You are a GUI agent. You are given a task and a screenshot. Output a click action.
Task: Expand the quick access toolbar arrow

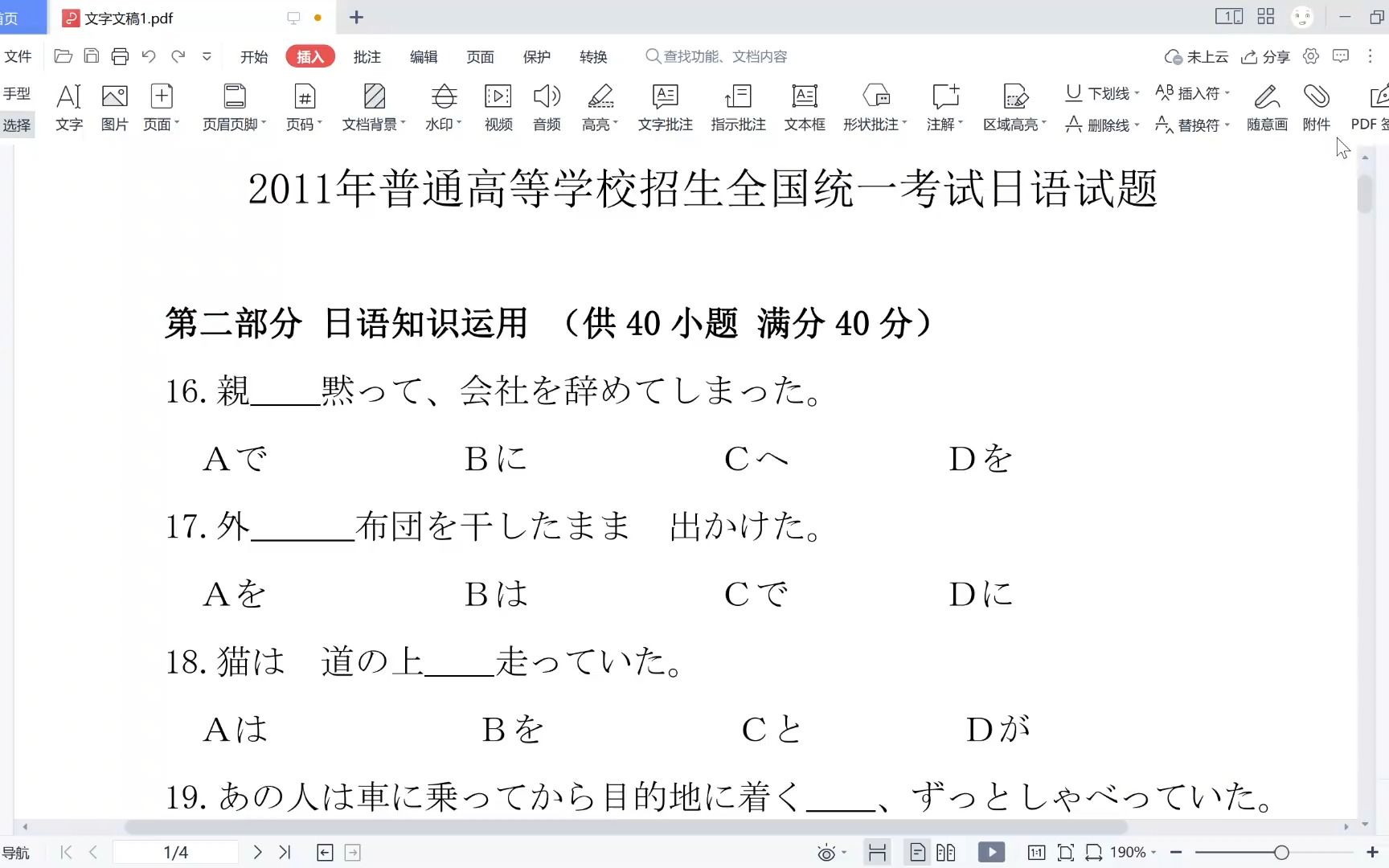[x=207, y=56]
